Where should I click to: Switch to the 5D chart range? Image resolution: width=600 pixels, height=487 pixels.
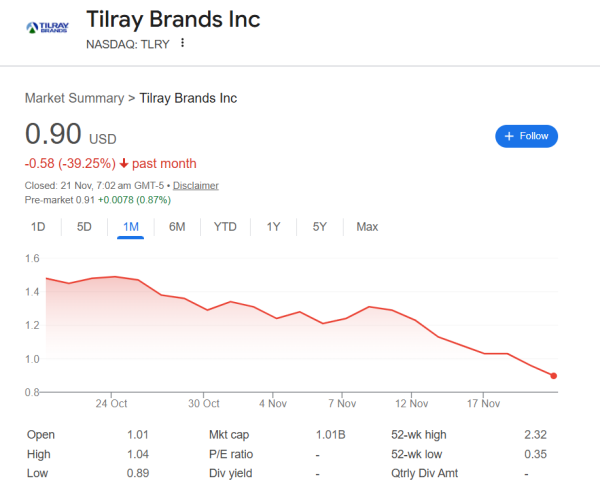[x=84, y=227]
